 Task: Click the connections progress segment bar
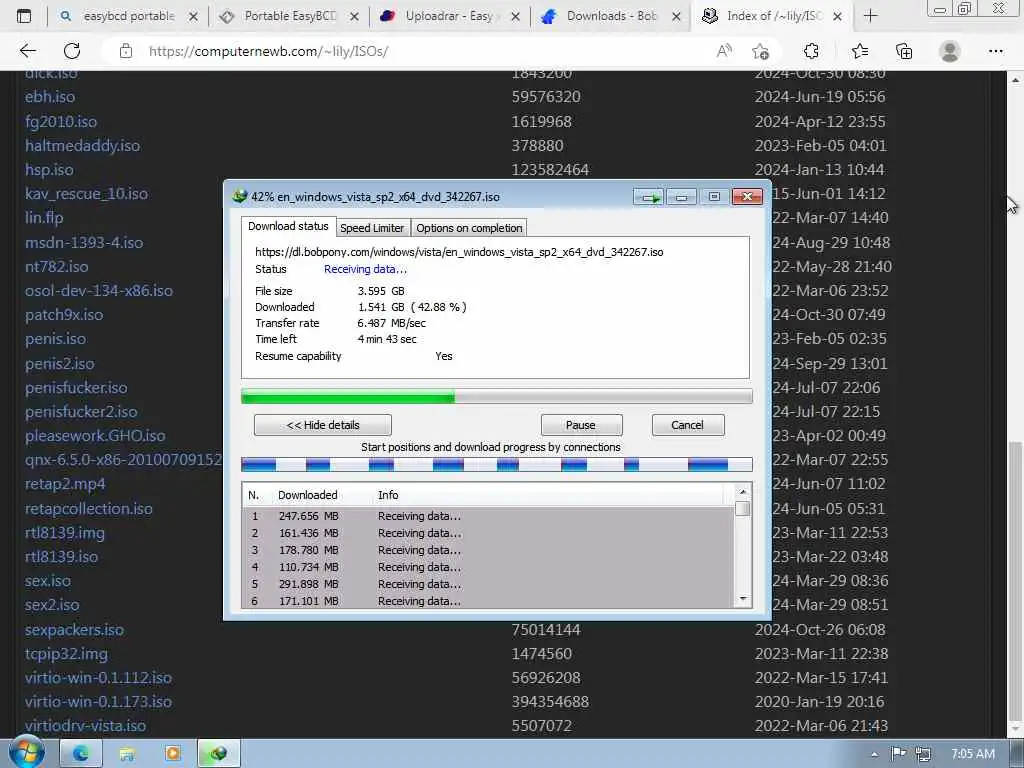point(496,464)
